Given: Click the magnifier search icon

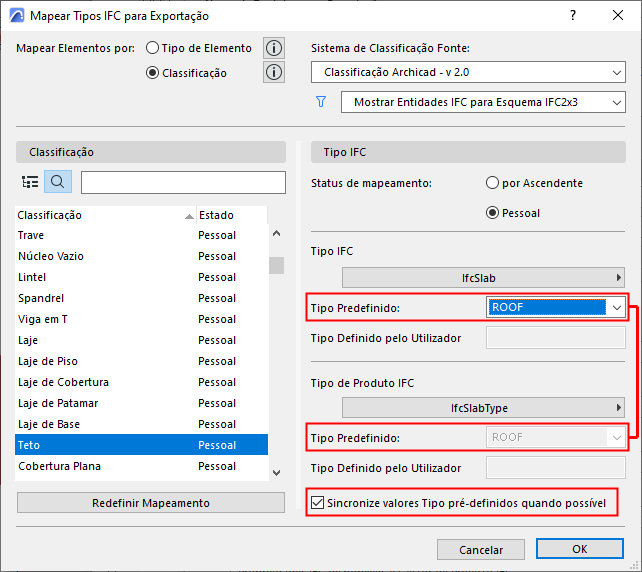Looking at the screenshot, I should pyautogui.click(x=58, y=182).
